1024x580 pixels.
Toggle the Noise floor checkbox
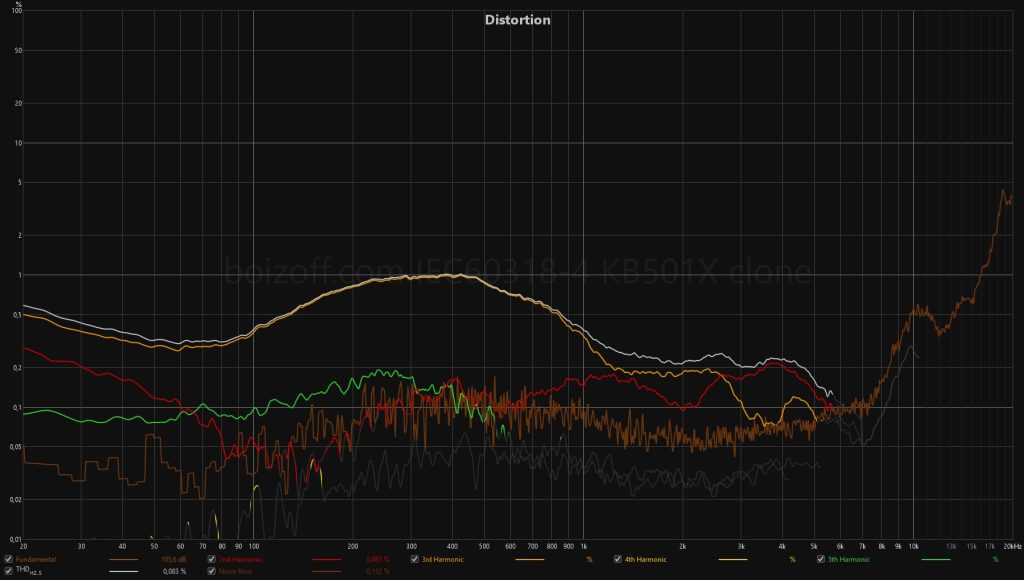[x=212, y=571]
